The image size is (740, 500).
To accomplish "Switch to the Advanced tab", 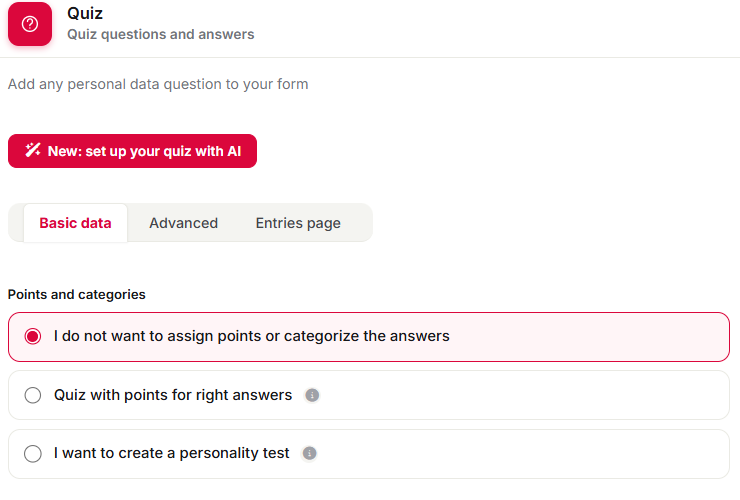I will coord(184,223).
